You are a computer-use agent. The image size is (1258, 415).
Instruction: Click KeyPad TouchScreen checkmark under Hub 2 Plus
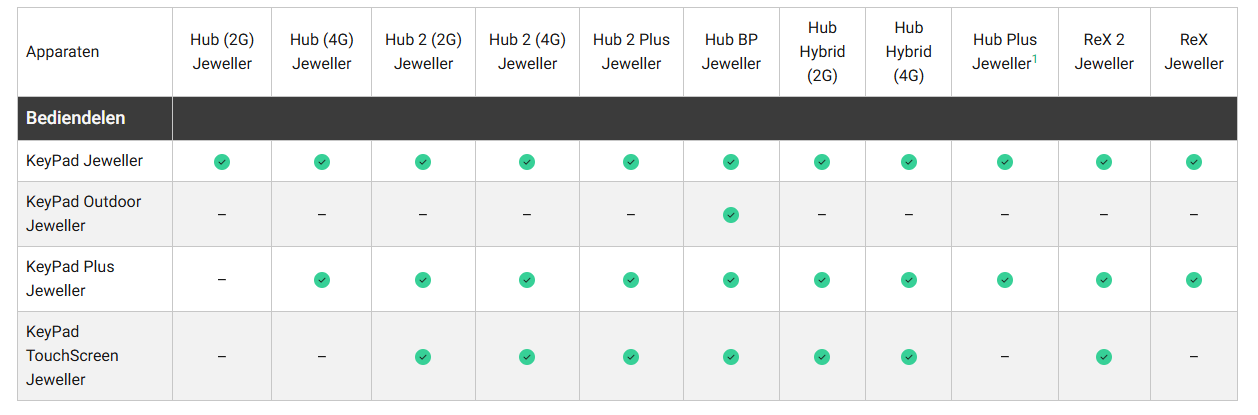click(631, 356)
